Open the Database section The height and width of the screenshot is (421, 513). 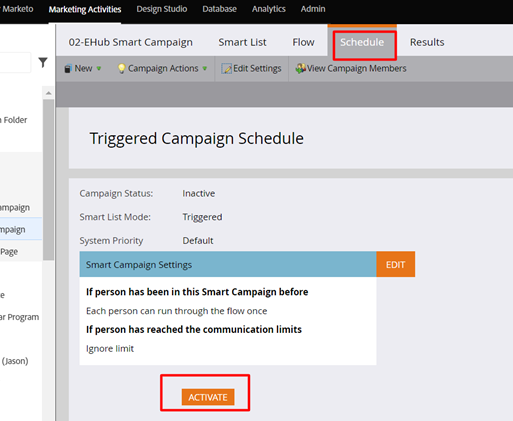pos(219,9)
